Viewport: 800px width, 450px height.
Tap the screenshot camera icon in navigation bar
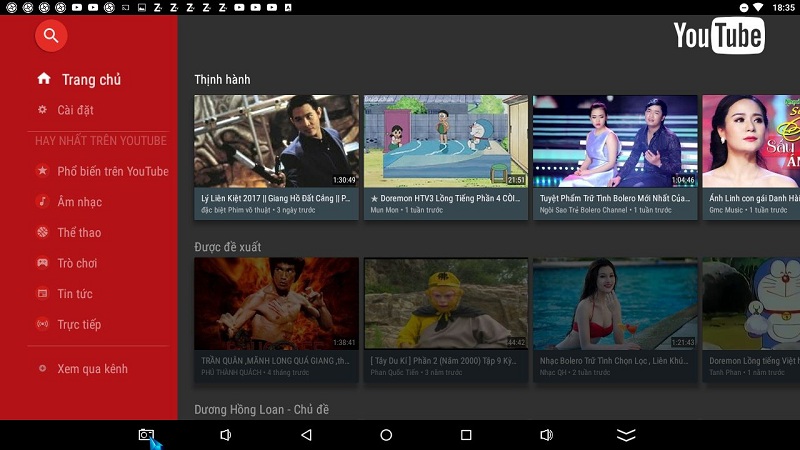[146, 435]
